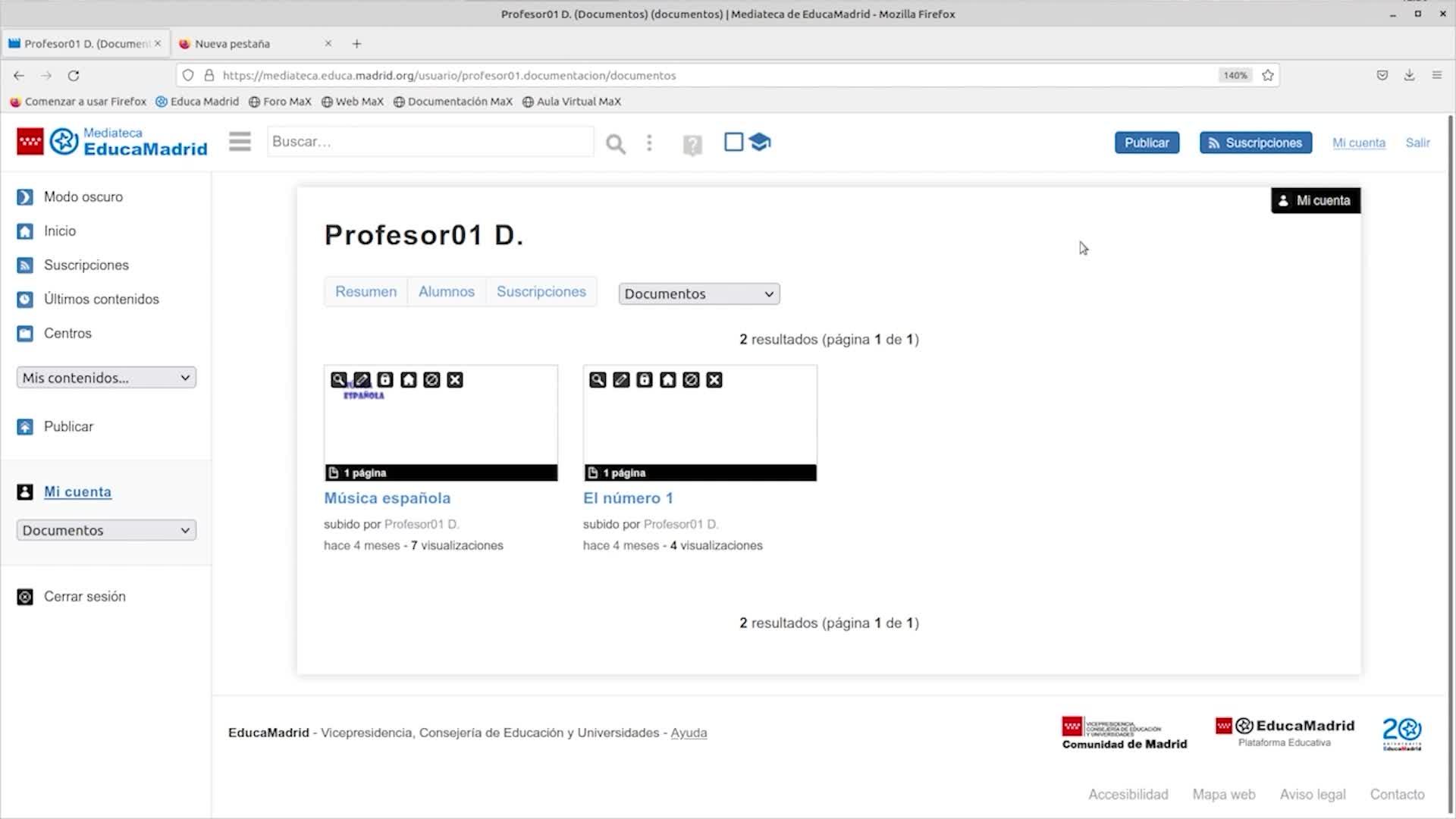Click the blue Publicar button in header

click(1146, 143)
